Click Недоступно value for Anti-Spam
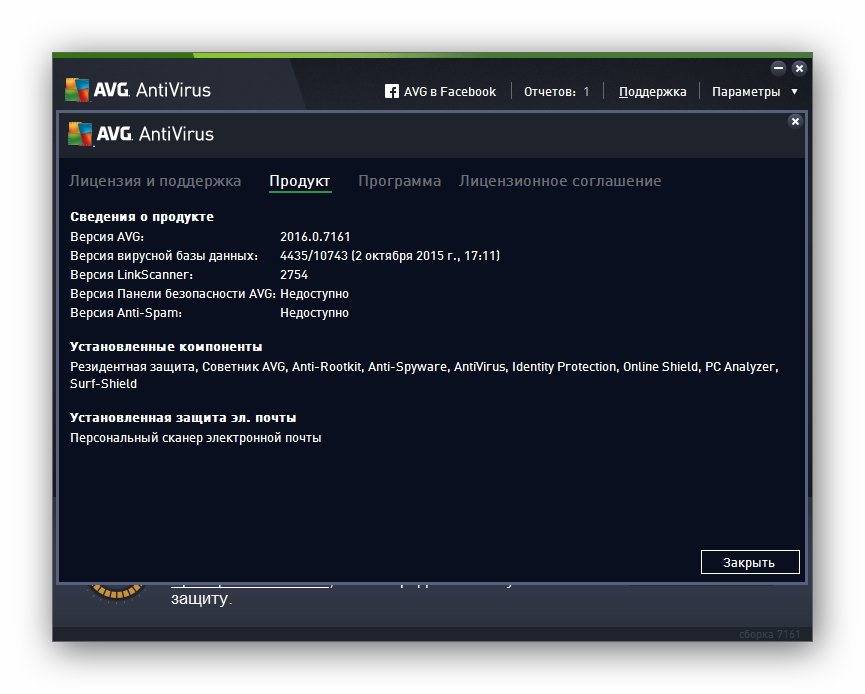Image resolution: width=865 pixels, height=694 pixels. point(314,313)
